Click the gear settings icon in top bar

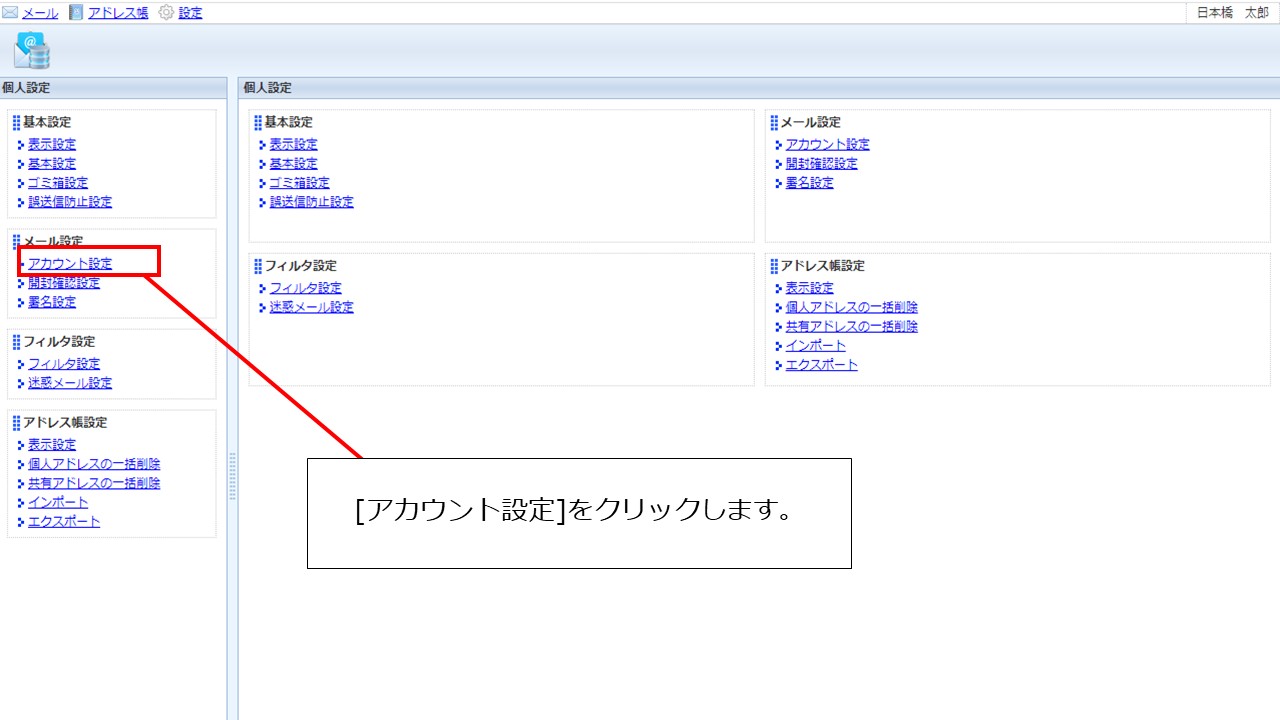tap(166, 13)
